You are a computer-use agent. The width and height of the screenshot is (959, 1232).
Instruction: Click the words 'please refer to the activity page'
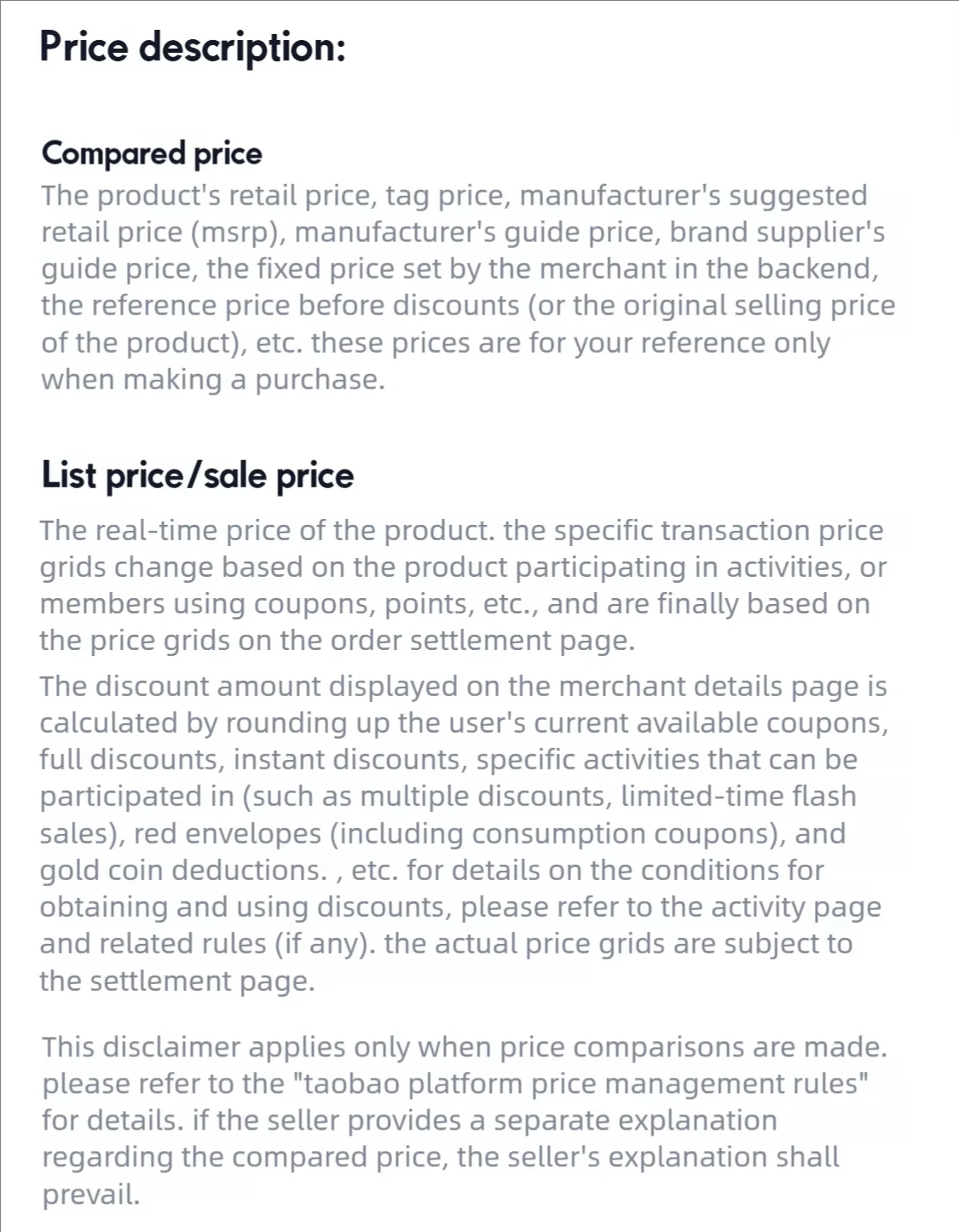click(671, 907)
